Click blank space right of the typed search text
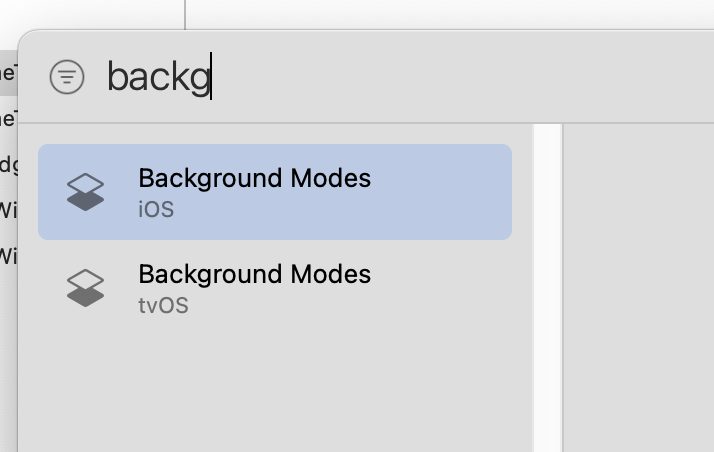The image size is (714, 452). [455, 76]
